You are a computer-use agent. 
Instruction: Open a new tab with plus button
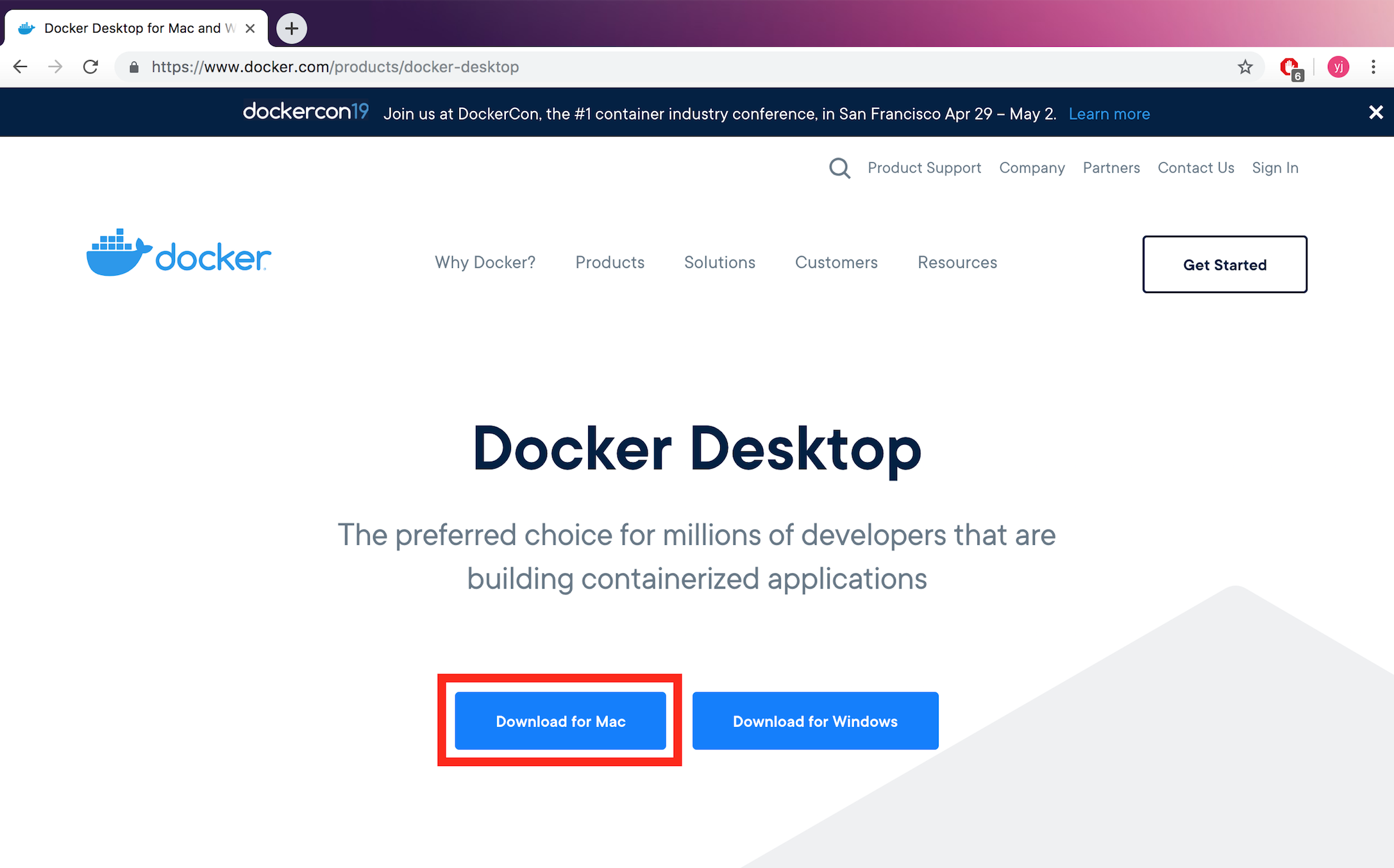click(292, 28)
